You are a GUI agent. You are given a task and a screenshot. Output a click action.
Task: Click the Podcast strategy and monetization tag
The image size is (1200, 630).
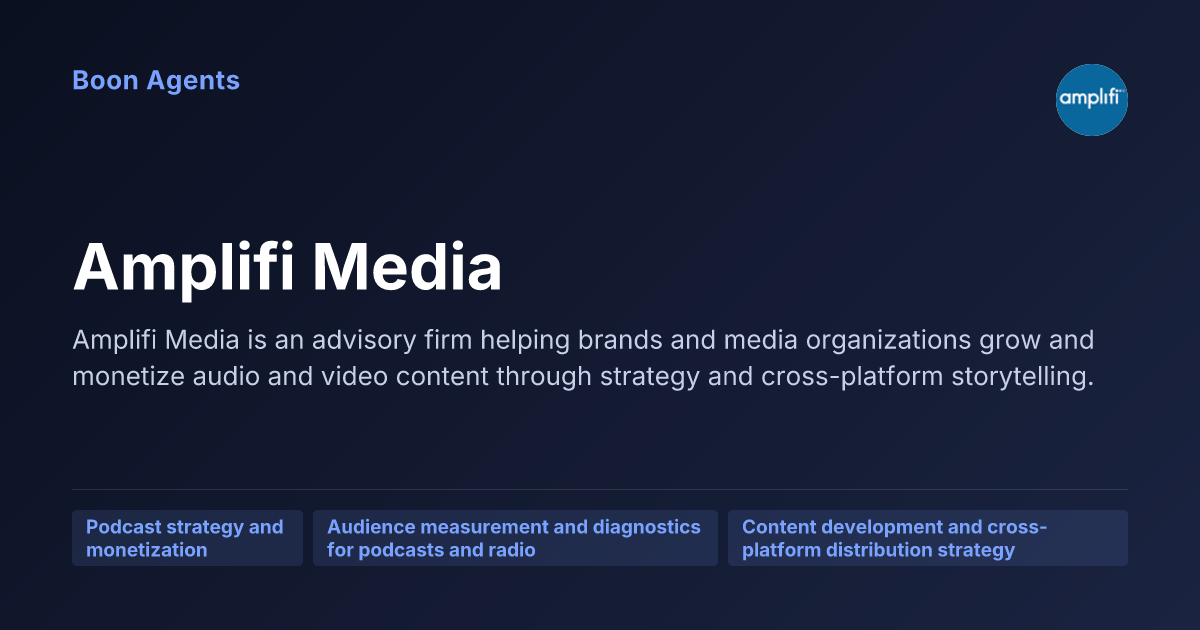[187, 538]
